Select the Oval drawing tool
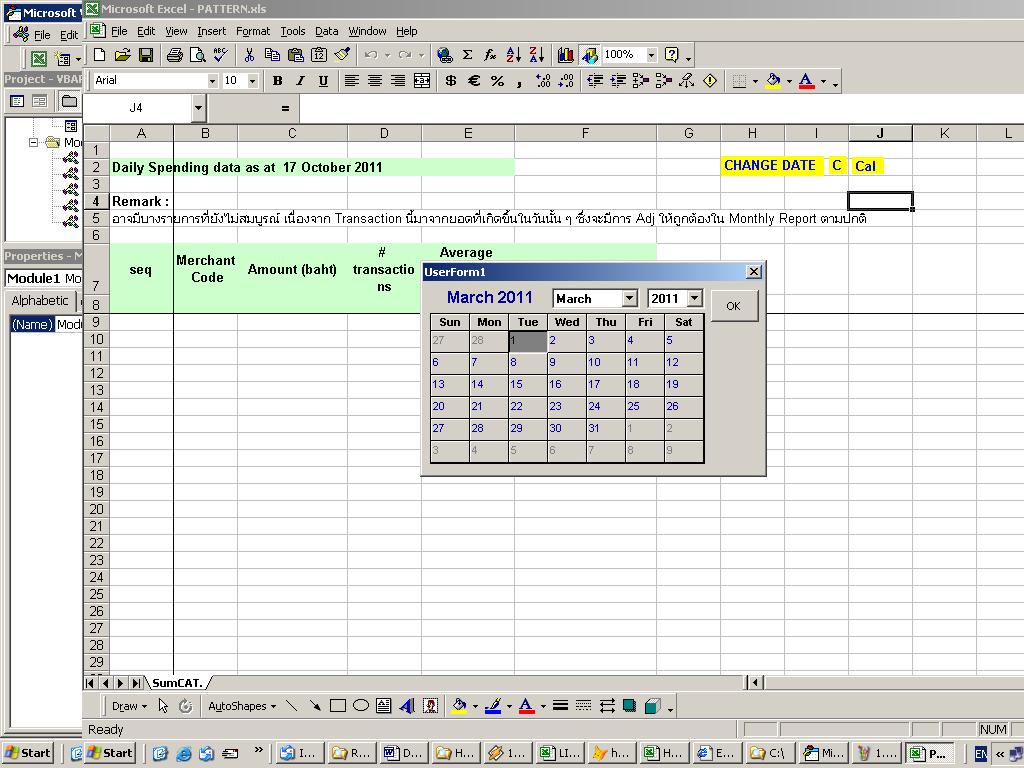This screenshot has height=768, width=1024. click(x=361, y=706)
